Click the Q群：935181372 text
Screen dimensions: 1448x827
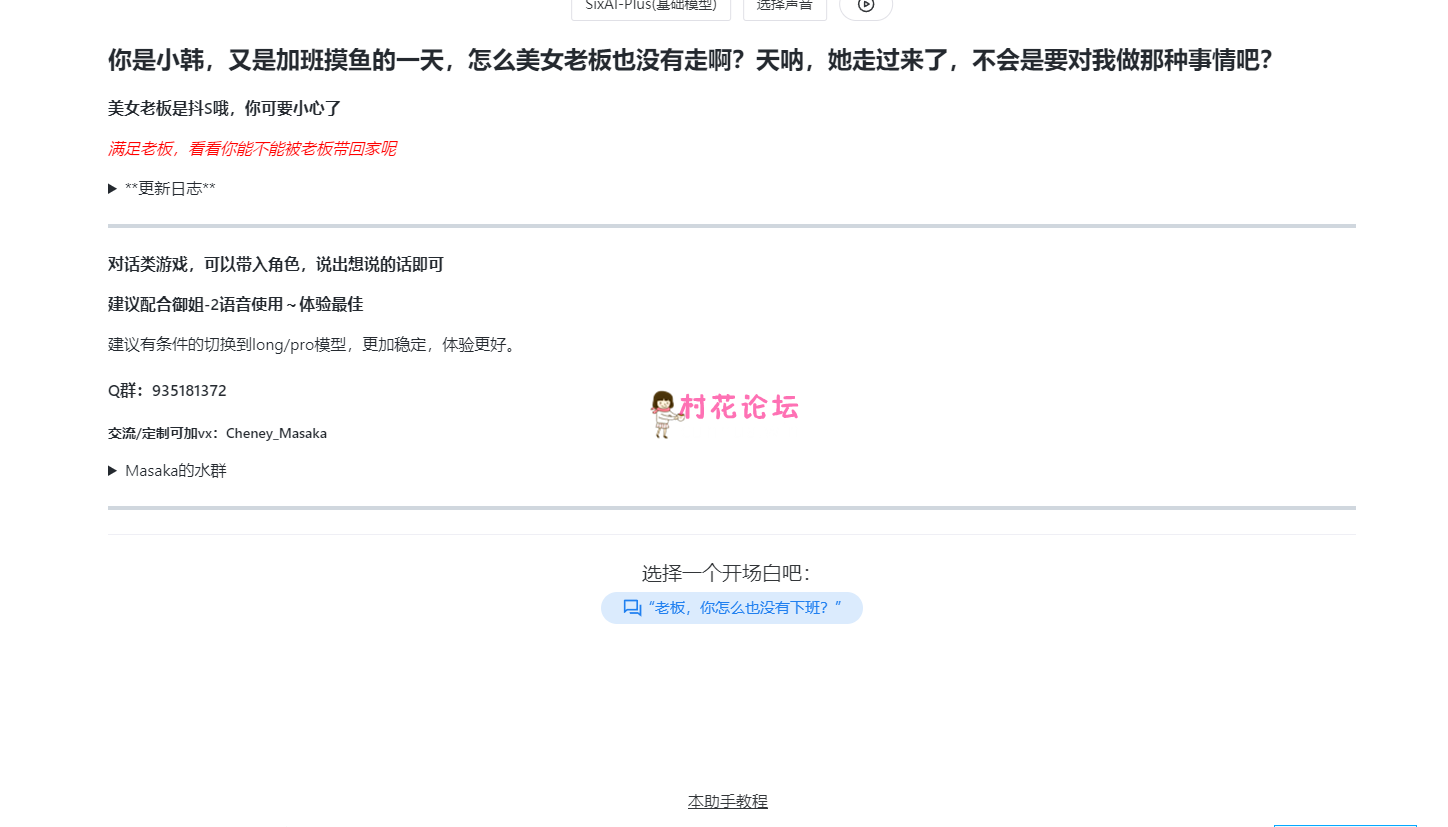pos(167,391)
